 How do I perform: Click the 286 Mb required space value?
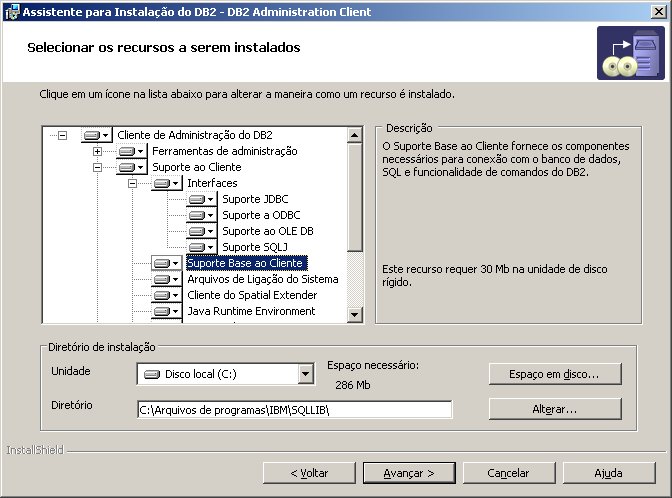(353, 385)
